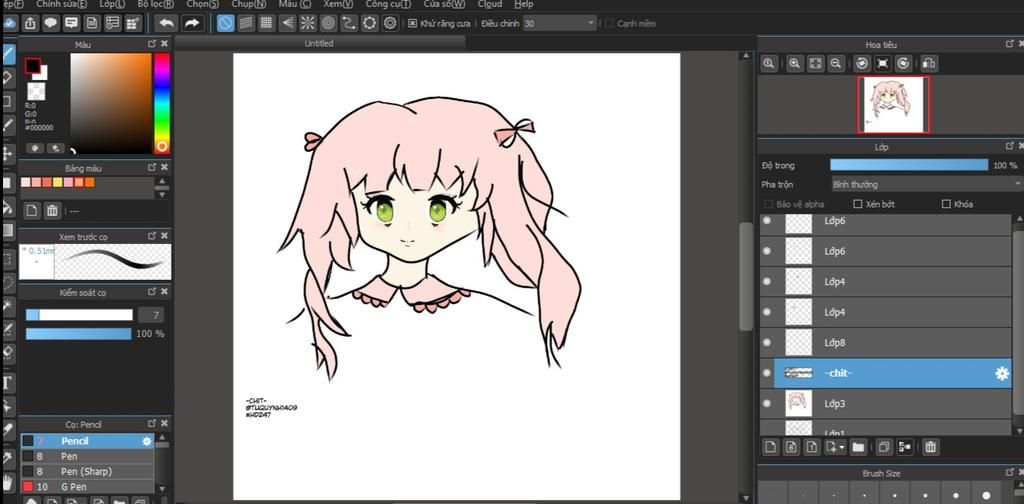Enable the vanishing point snap guide
Screen dimensions: 1024x504
[x=287, y=24]
